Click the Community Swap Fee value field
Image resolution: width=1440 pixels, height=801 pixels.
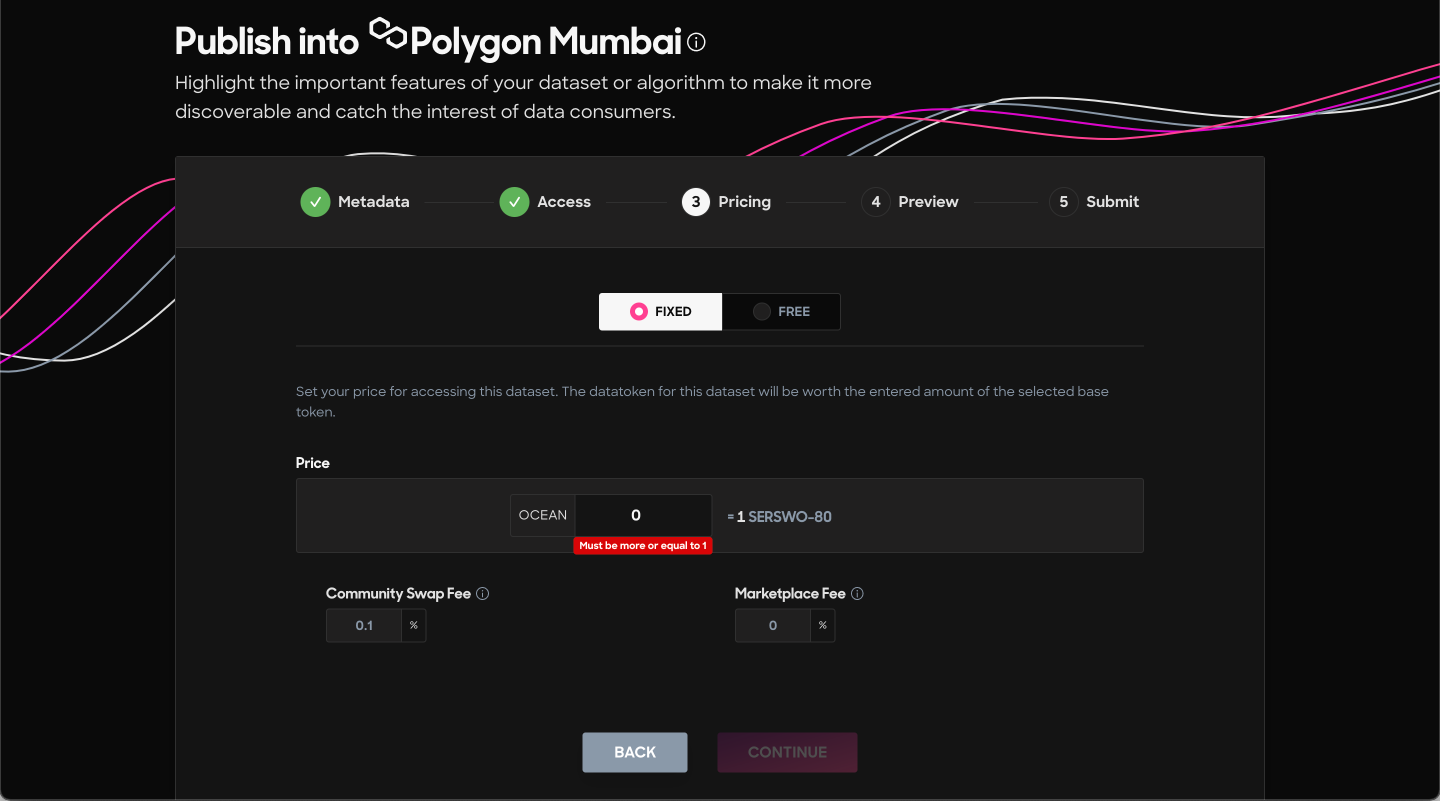tap(364, 626)
